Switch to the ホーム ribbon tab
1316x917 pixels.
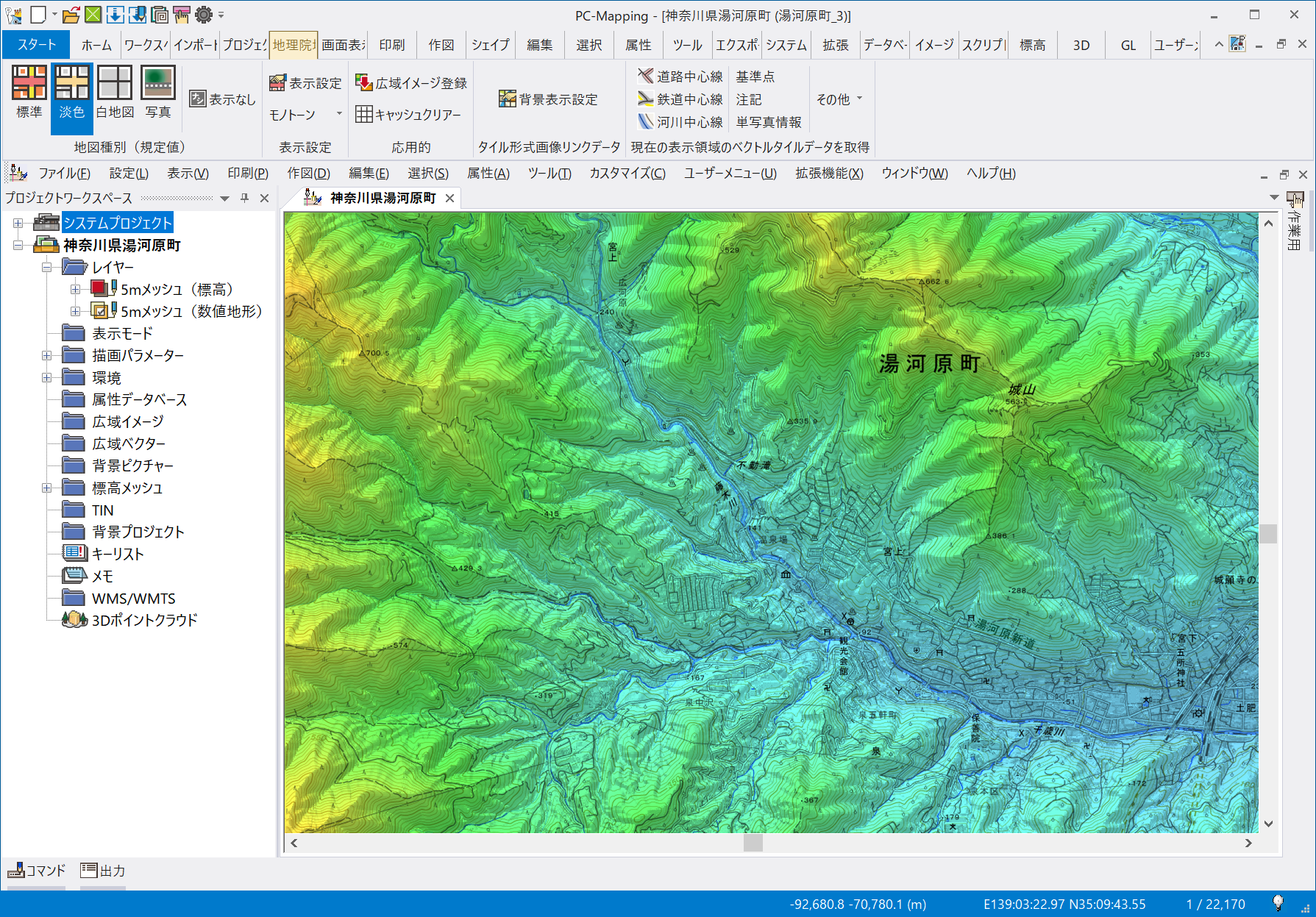click(x=96, y=45)
